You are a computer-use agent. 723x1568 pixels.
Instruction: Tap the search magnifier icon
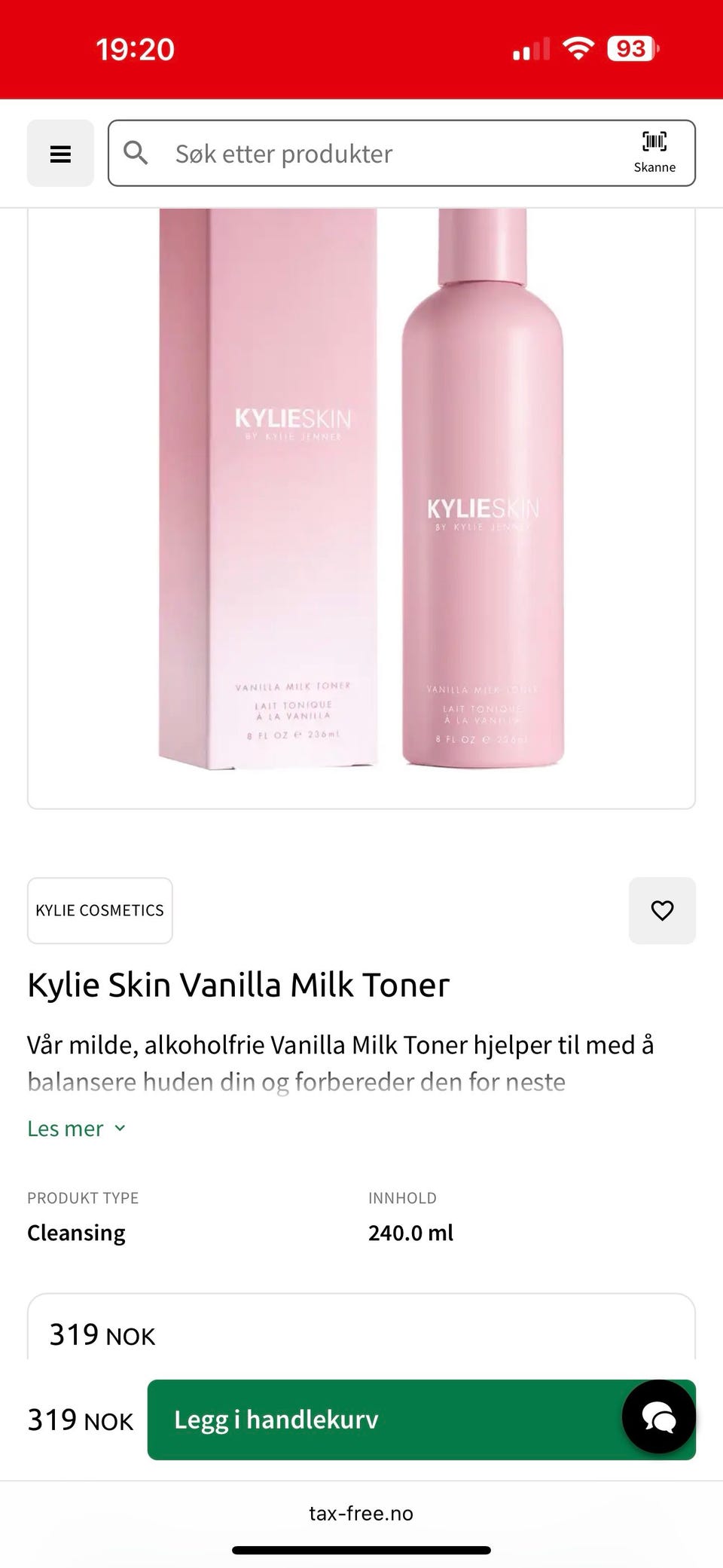point(136,153)
